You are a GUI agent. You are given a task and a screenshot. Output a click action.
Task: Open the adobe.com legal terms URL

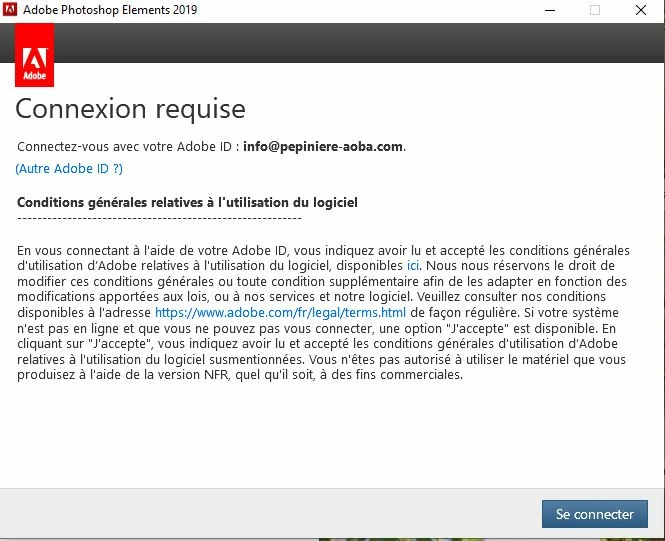[x=280, y=312]
